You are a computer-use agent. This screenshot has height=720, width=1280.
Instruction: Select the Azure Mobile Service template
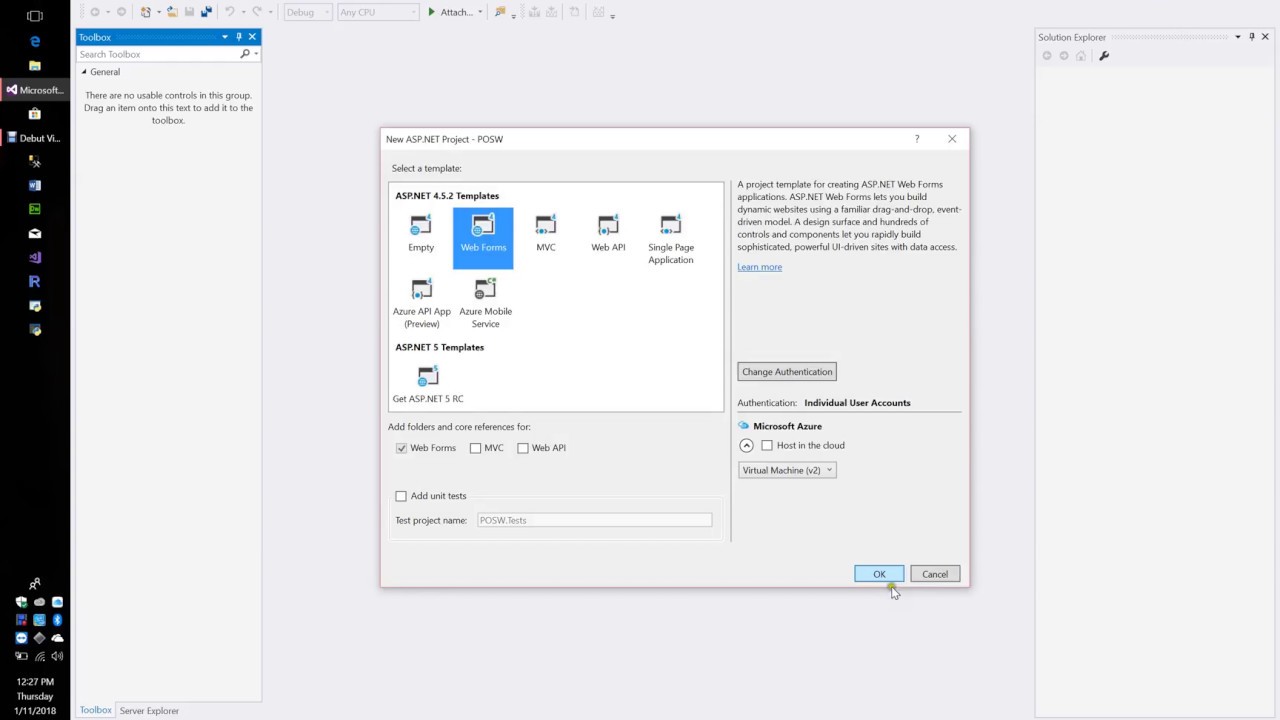click(x=485, y=303)
